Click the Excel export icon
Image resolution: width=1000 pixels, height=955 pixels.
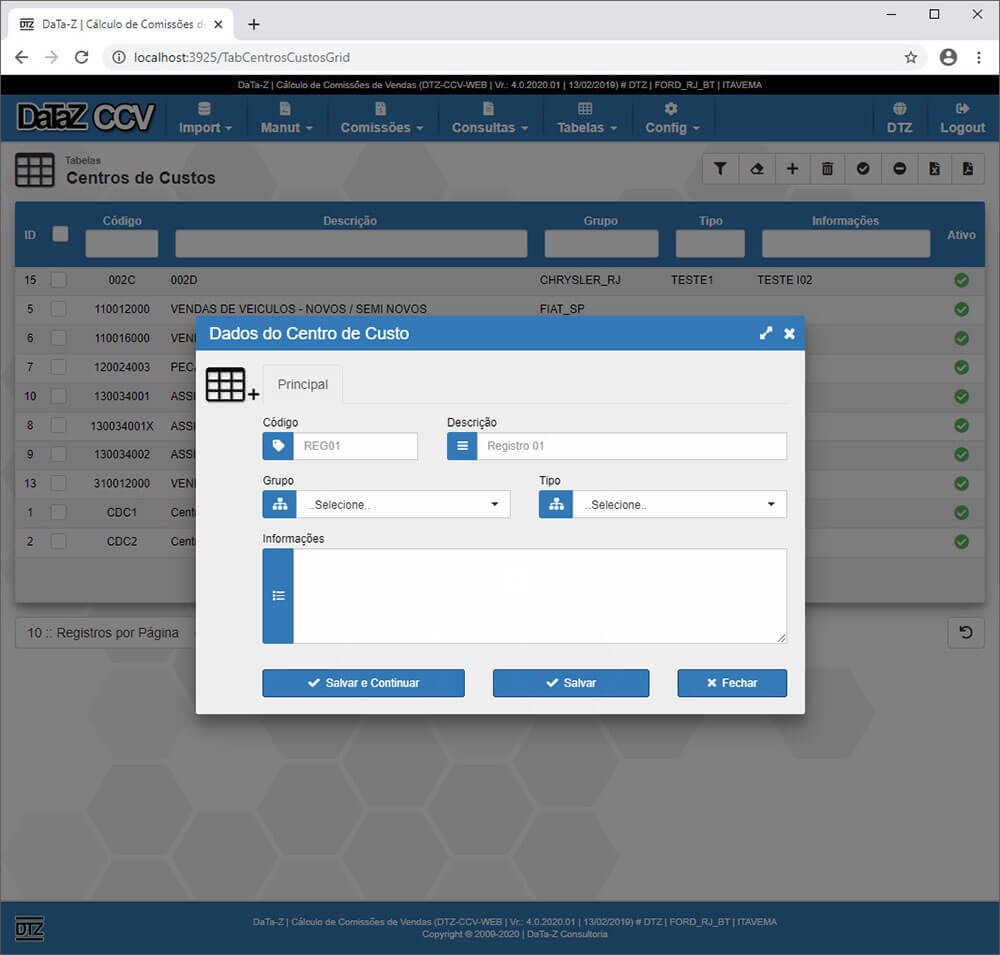coord(934,169)
